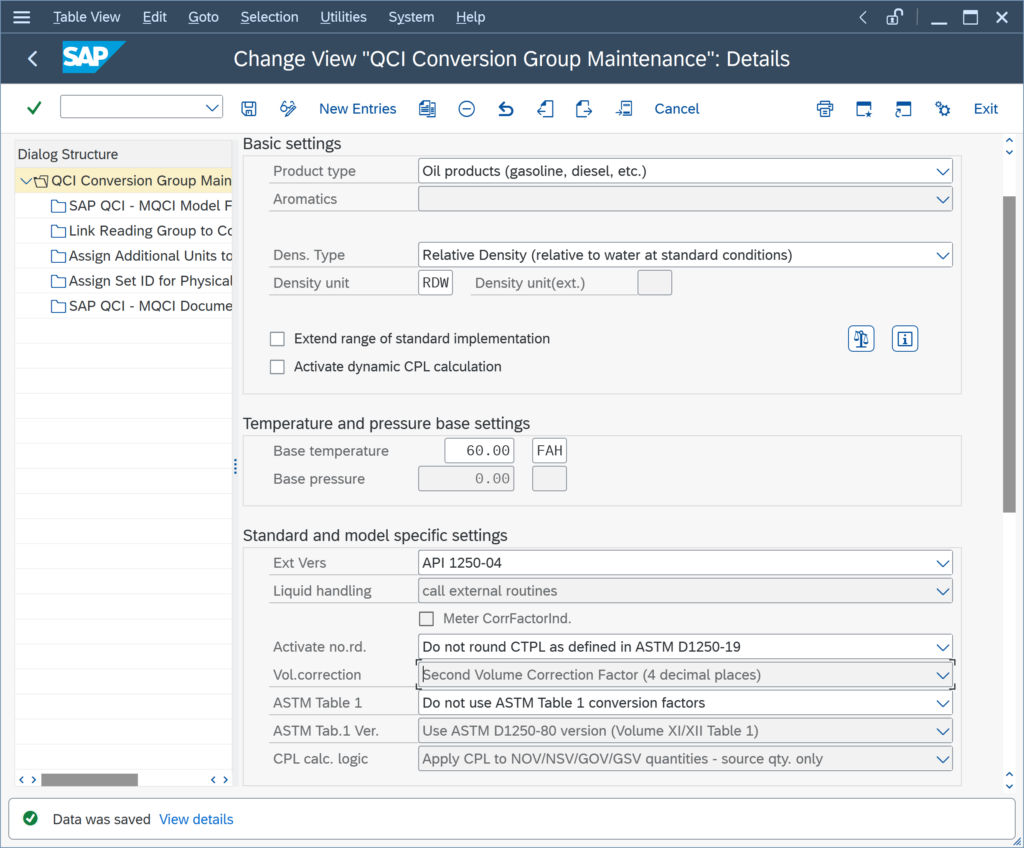Click the New Entries button
The width and height of the screenshot is (1024, 848).
[357, 108]
